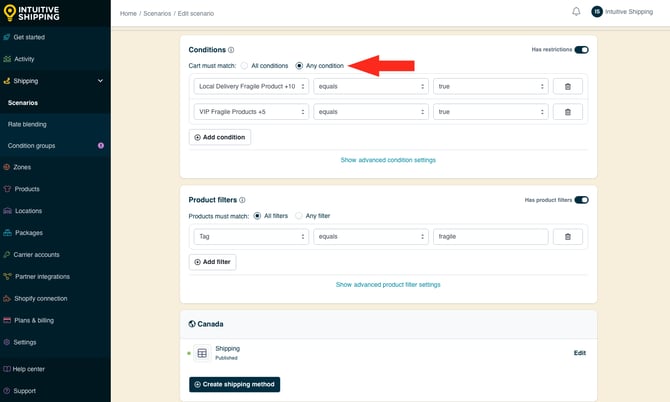
Task: Open true dropdown in VIP Fragile row
Action: click(x=491, y=112)
